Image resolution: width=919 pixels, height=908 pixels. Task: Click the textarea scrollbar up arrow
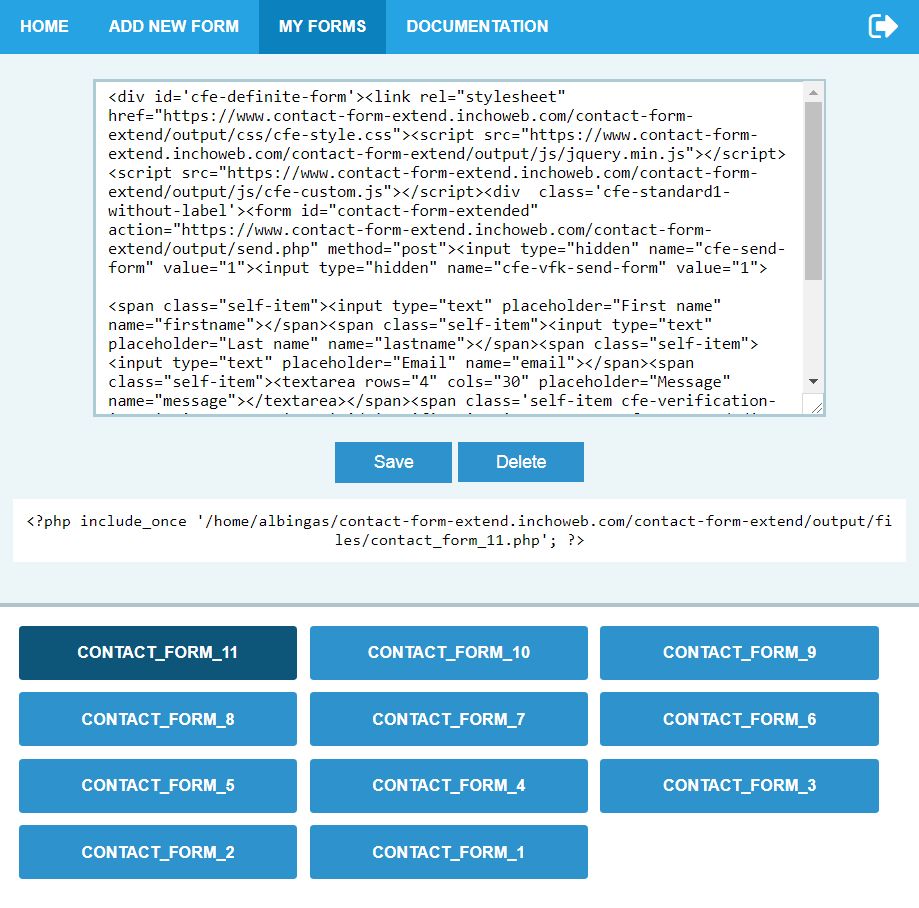coord(813,93)
